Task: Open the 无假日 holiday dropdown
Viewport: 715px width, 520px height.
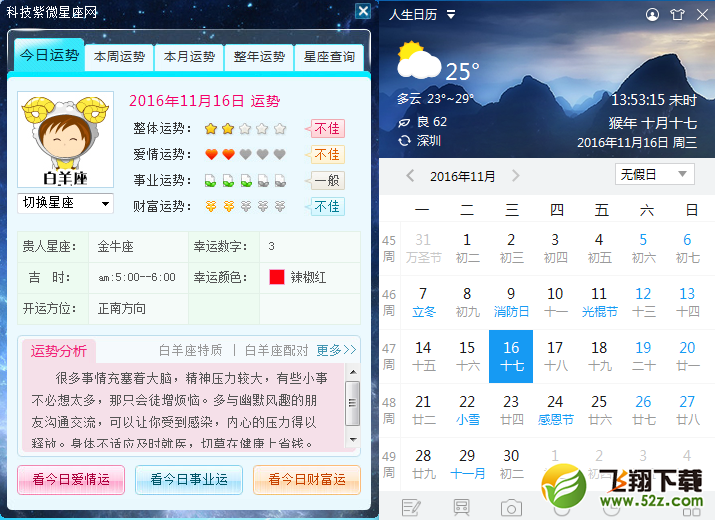Action: (x=654, y=174)
